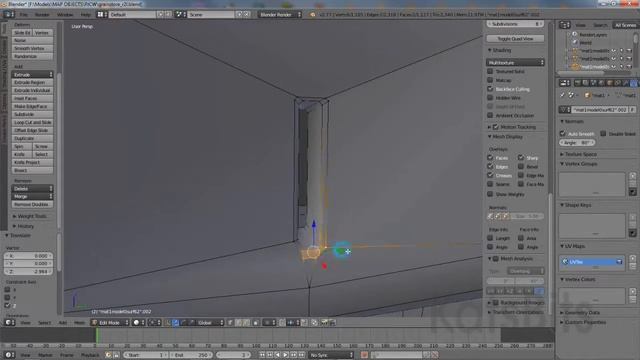Enable the Matcap checkbox
This screenshot has height=360, width=640.
point(490,80)
